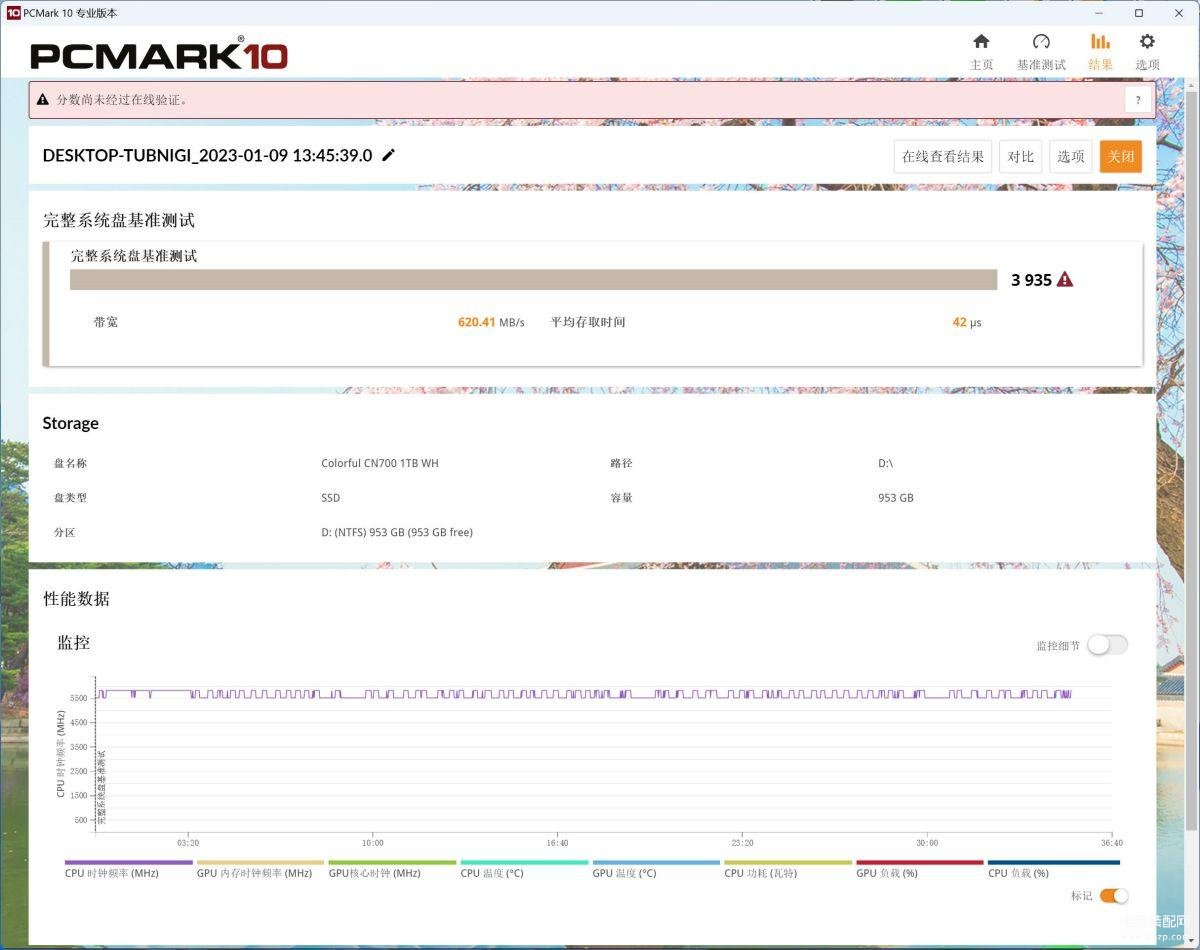This screenshot has height=950, width=1200.
Task: Click the 5500 tick on the CPU frequency axis
Action: (80, 697)
